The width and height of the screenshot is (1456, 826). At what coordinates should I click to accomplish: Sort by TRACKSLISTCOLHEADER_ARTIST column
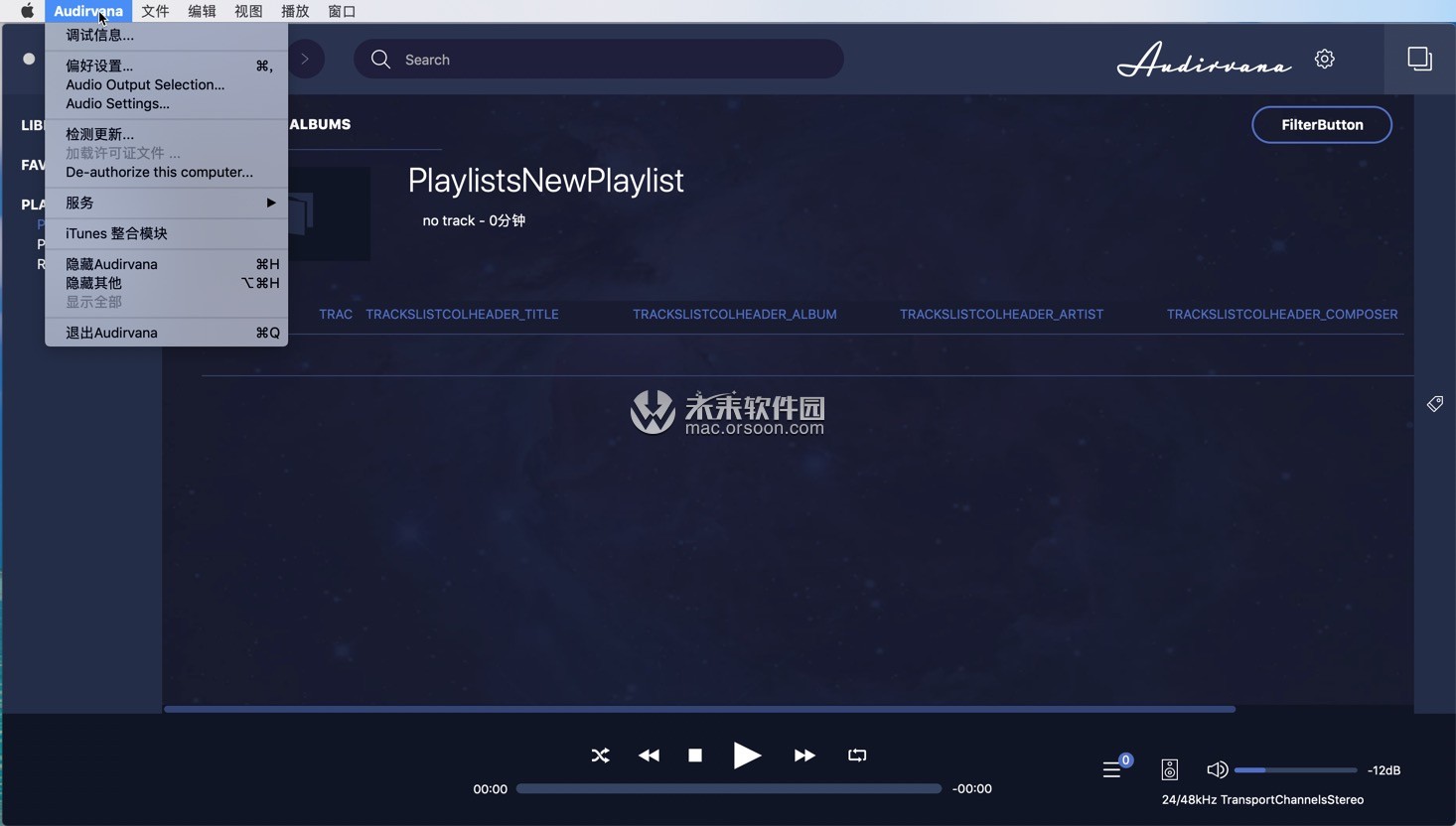1001,314
